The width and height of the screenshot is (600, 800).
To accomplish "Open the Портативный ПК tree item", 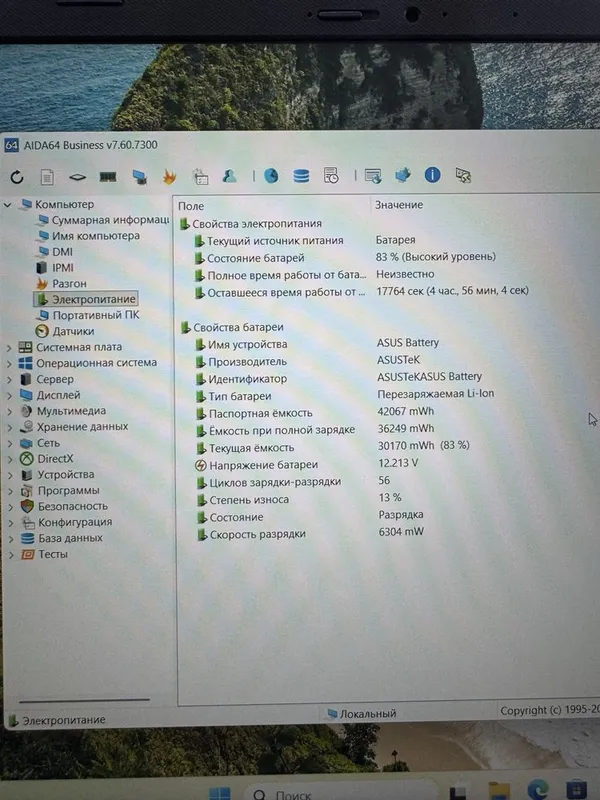I will 88,315.
